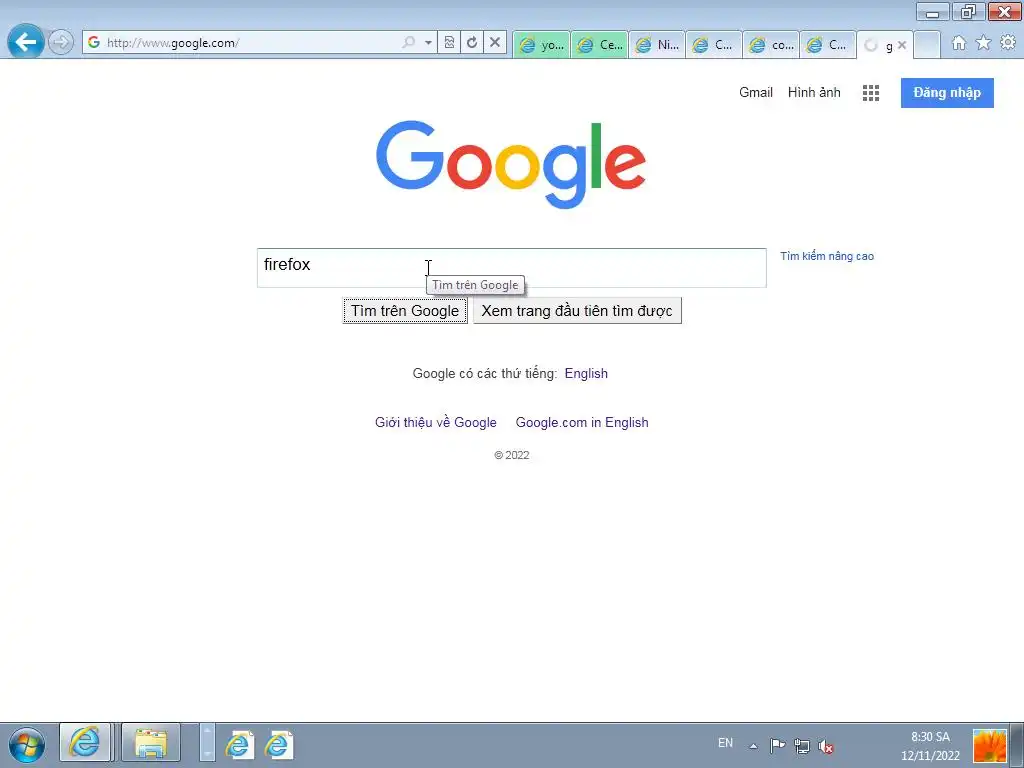Open Hình ảnh (Images) link
The width and height of the screenshot is (1024, 768).
pos(814,93)
